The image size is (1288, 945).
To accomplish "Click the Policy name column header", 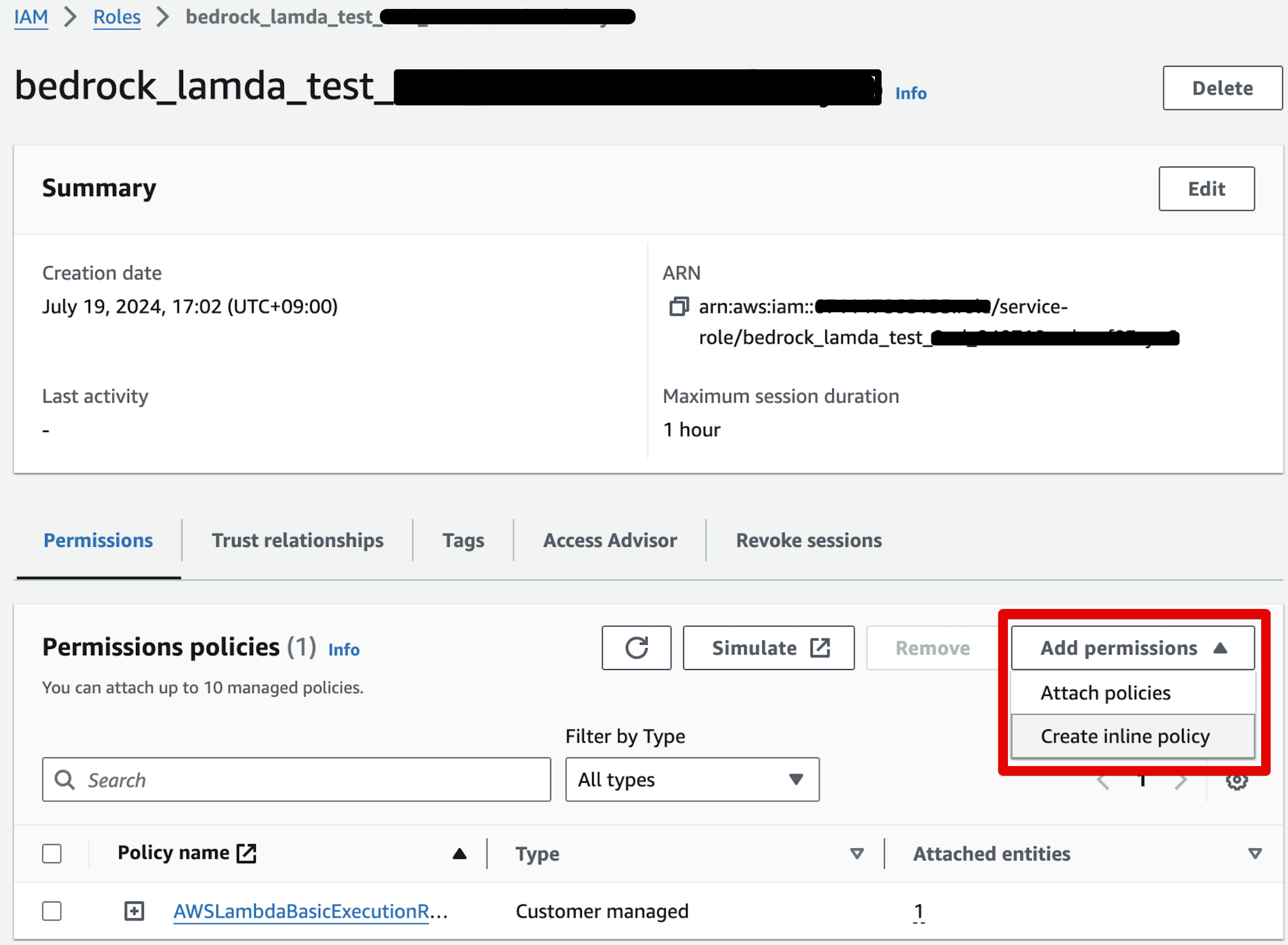I will (x=173, y=853).
